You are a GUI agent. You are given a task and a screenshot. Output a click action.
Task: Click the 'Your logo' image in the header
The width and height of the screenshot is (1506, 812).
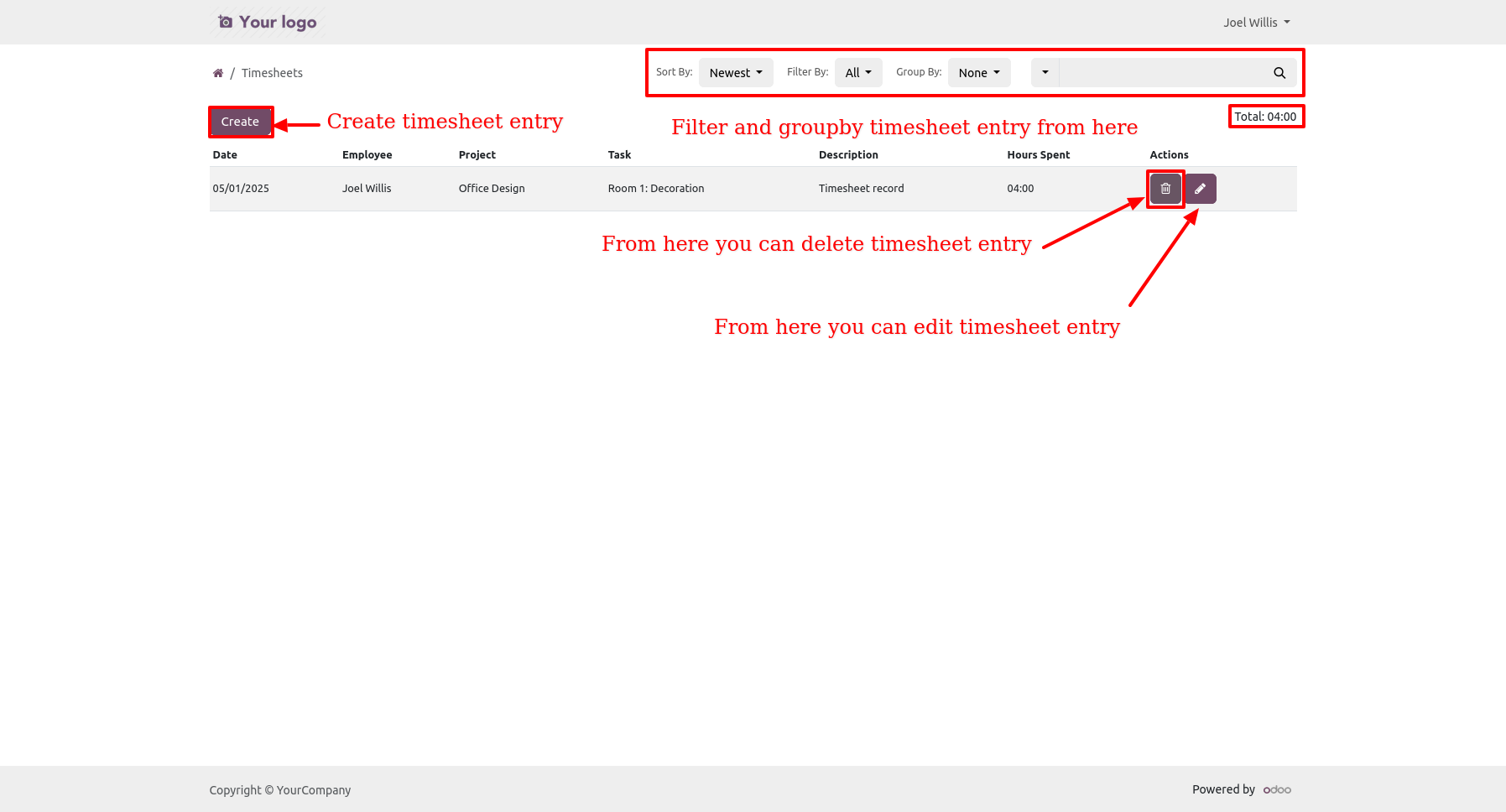click(x=268, y=23)
